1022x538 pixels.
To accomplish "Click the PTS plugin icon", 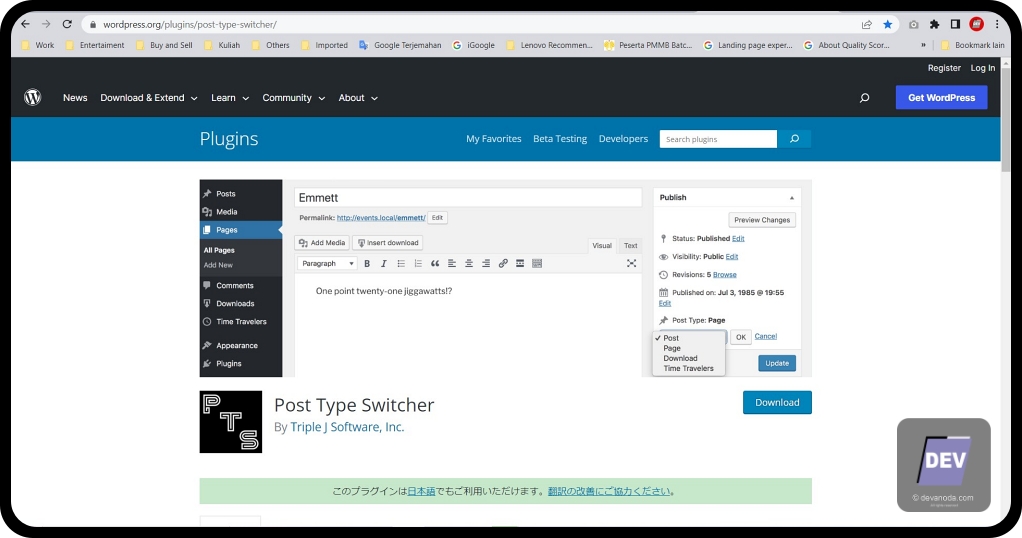I will 231,422.
